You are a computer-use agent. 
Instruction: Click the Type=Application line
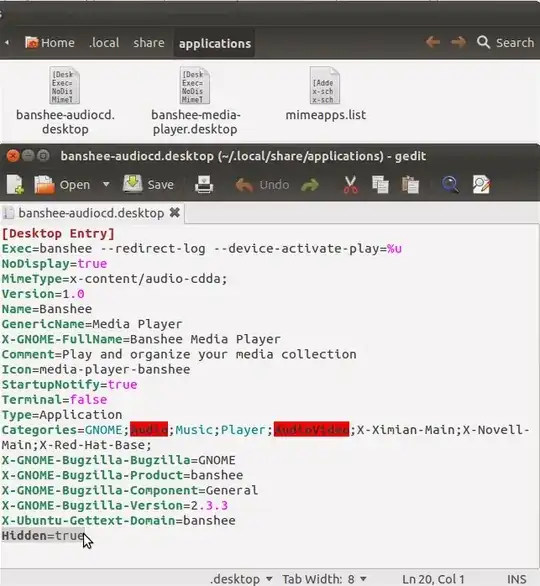62,415
